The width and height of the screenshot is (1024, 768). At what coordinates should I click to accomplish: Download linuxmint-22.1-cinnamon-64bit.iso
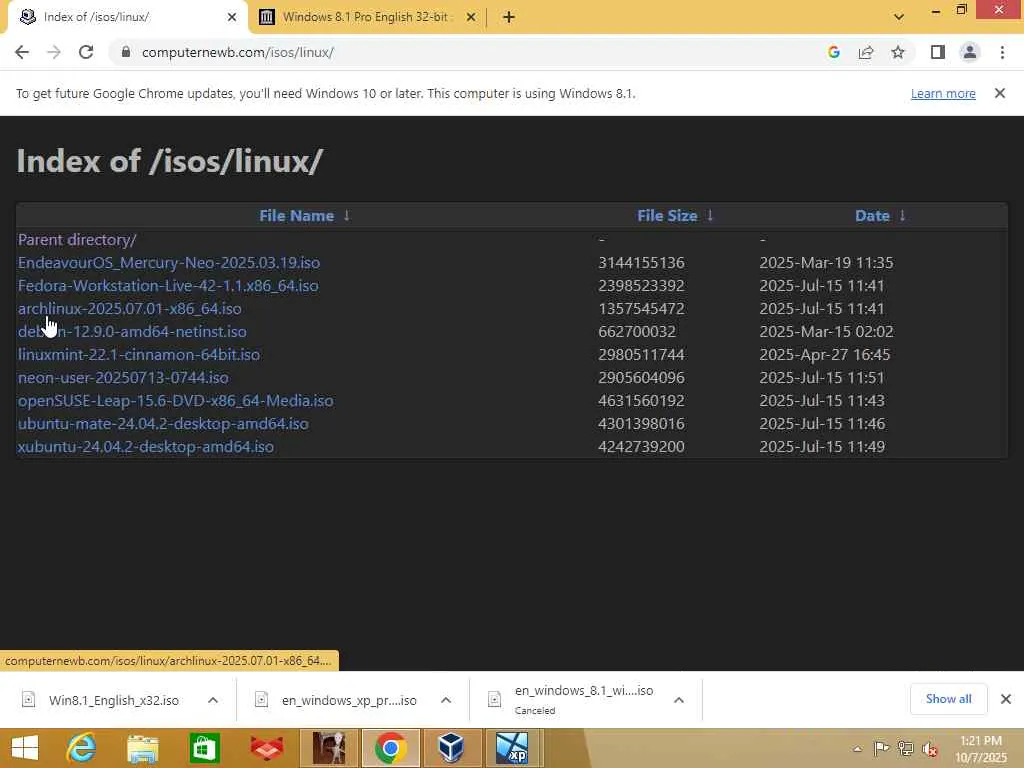(138, 355)
